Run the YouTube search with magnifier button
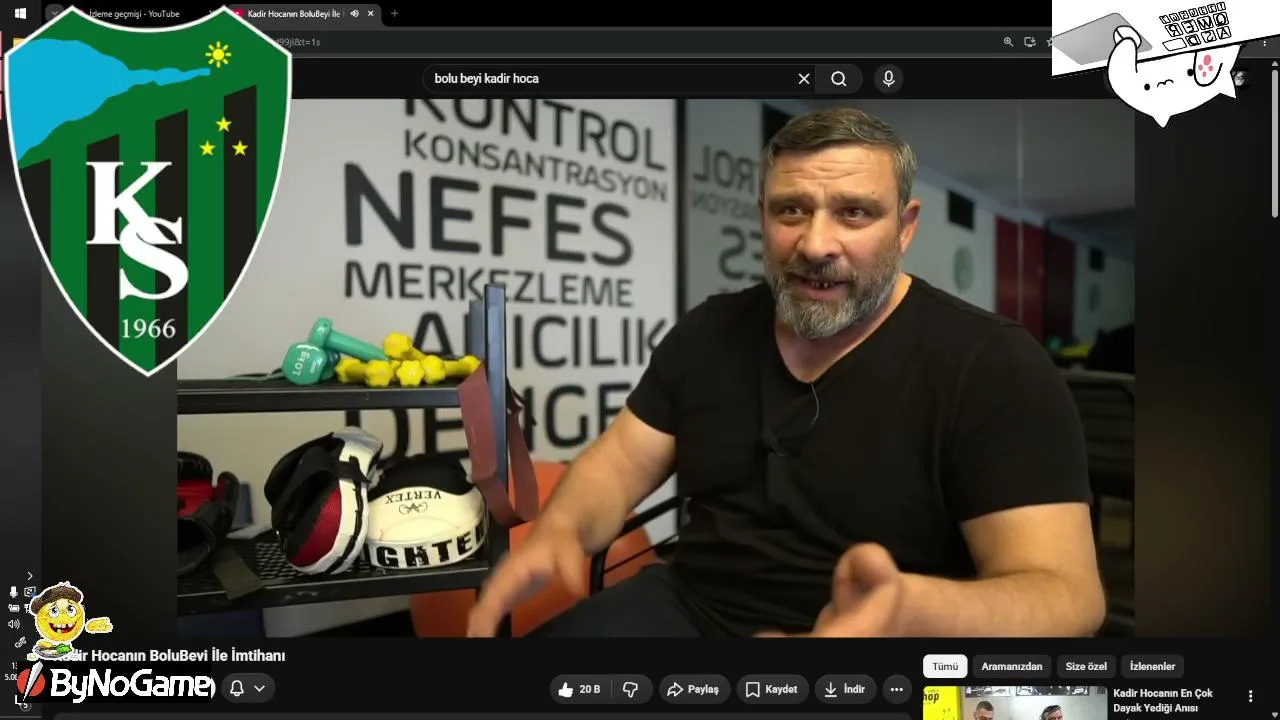The image size is (1280, 720). coord(838,79)
